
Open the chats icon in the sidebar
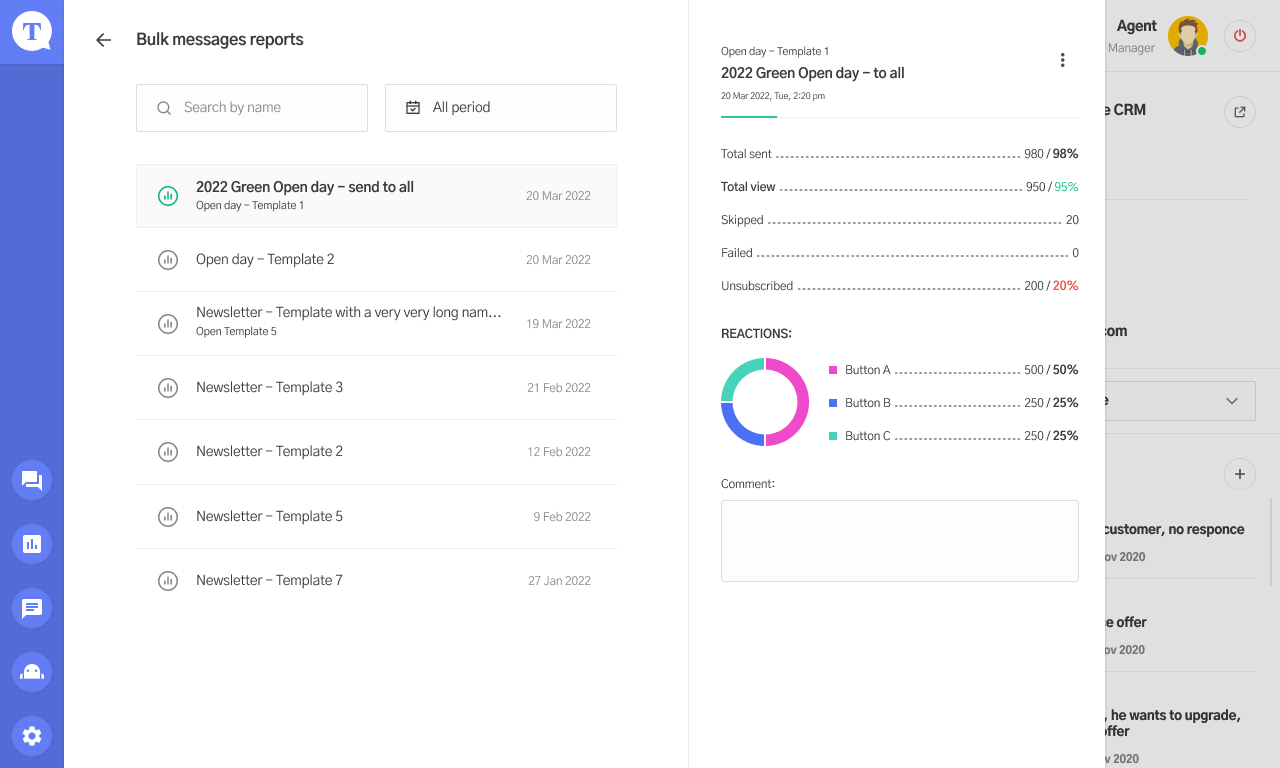(x=32, y=480)
